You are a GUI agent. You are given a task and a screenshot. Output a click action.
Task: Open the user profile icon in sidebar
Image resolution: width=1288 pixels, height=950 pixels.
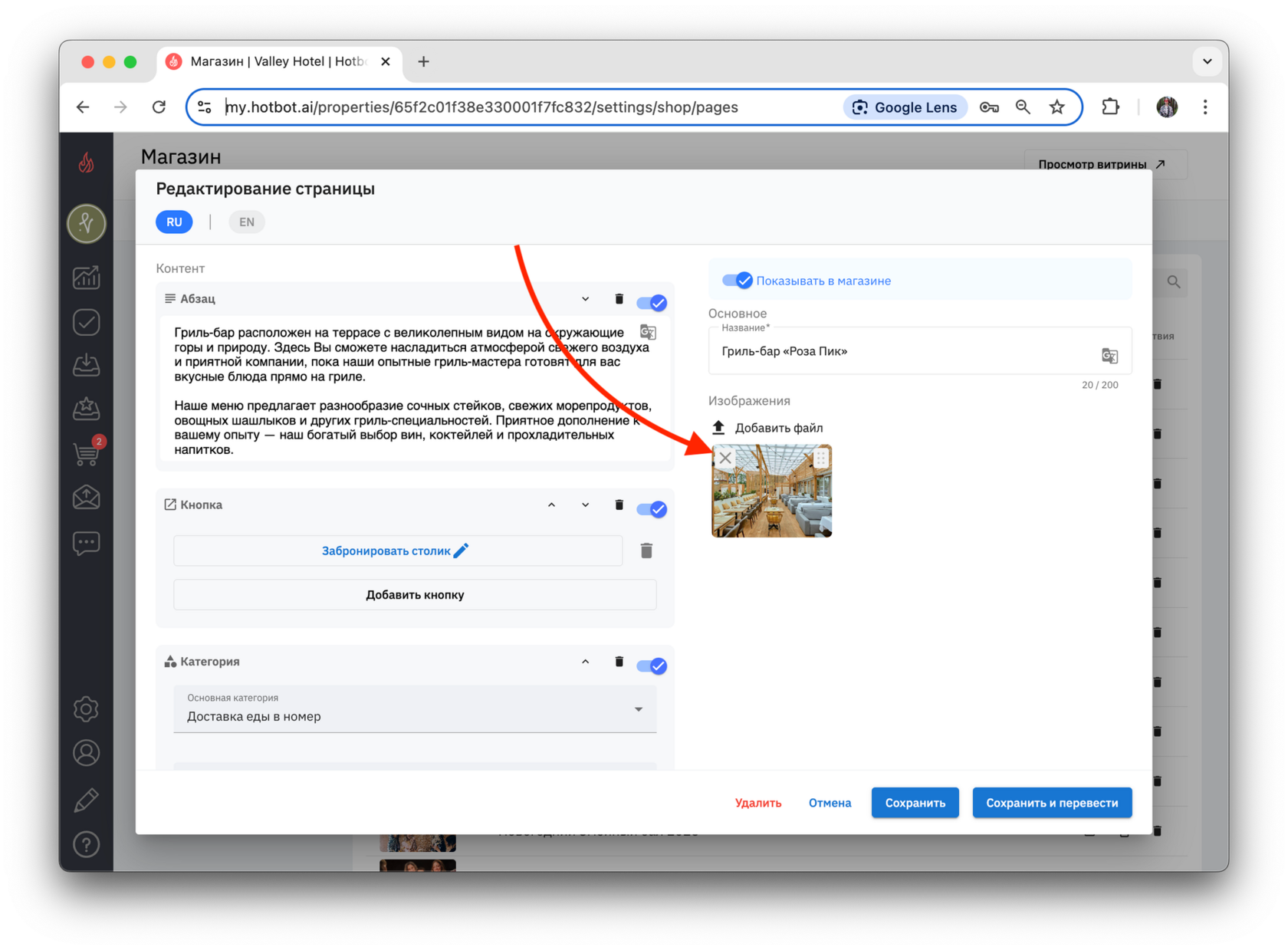(87, 753)
